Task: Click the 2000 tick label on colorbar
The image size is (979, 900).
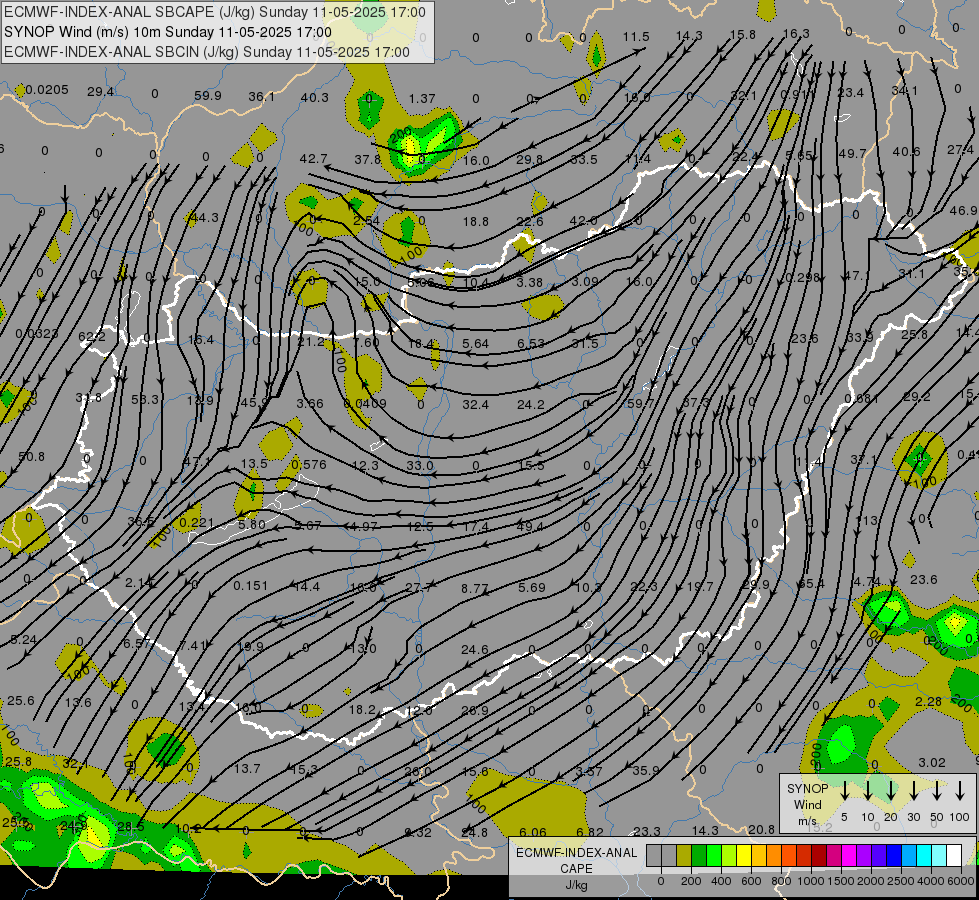Action: tap(871, 881)
